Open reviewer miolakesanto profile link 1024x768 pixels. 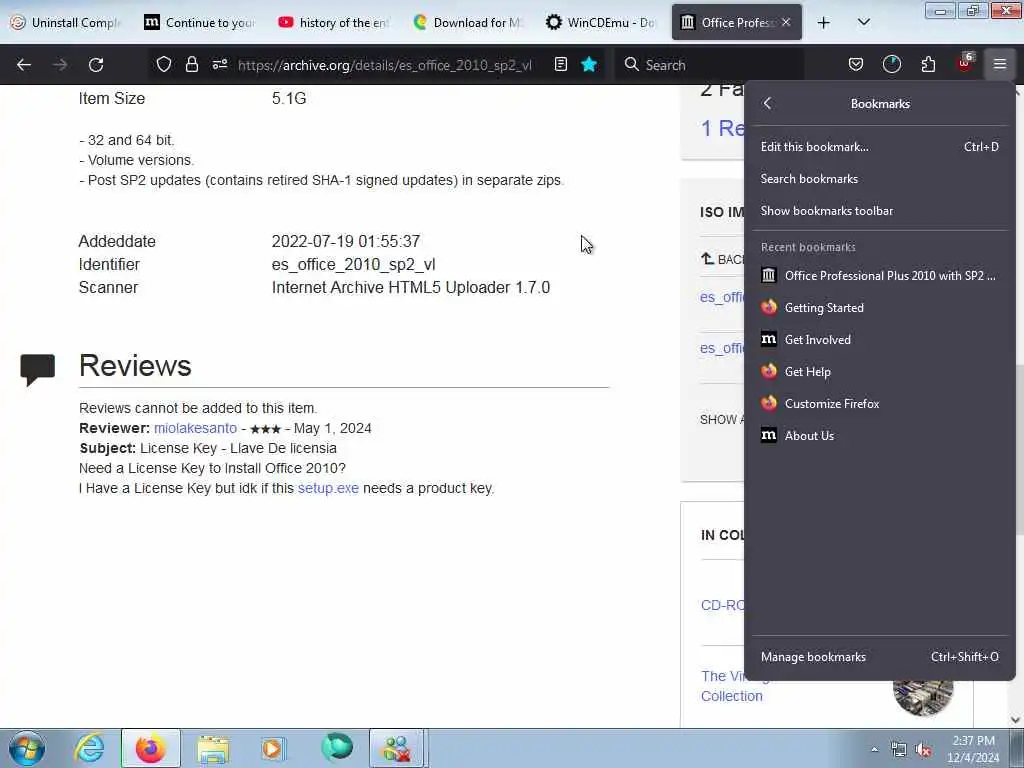(x=195, y=428)
